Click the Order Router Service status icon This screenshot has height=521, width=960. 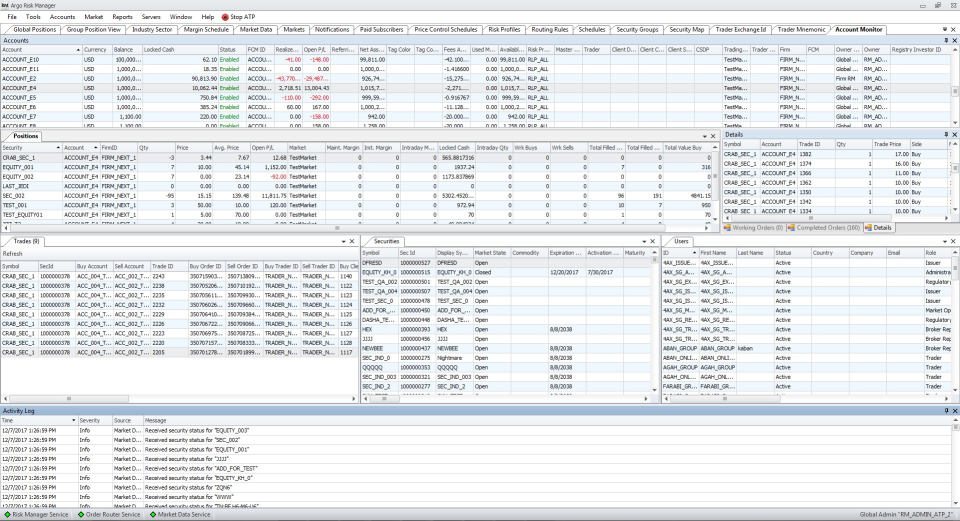click(x=81, y=515)
